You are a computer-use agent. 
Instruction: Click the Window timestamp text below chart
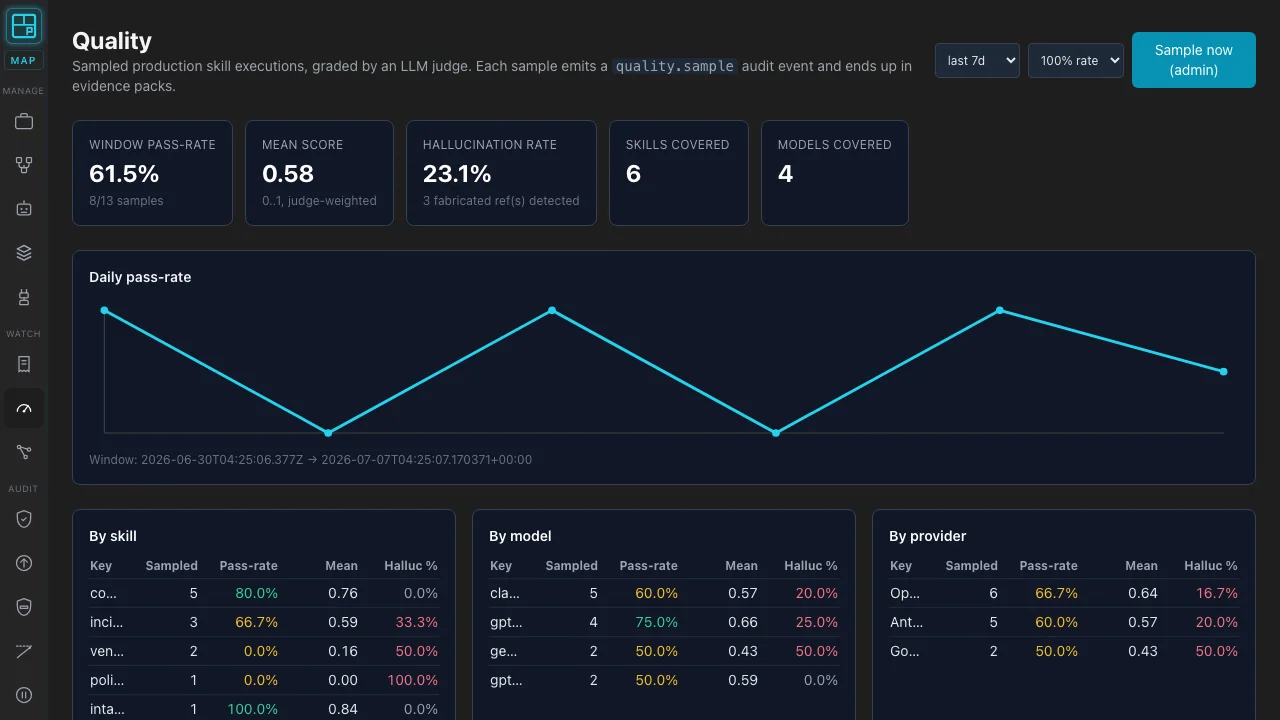(x=310, y=460)
